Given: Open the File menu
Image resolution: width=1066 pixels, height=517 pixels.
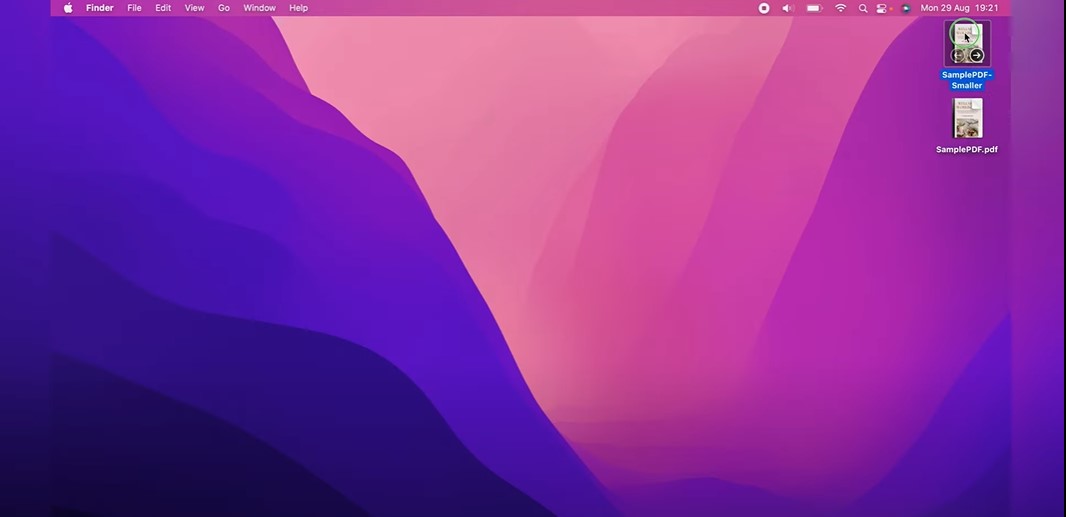Looking at the screenshot, I should tap(135, 8).
